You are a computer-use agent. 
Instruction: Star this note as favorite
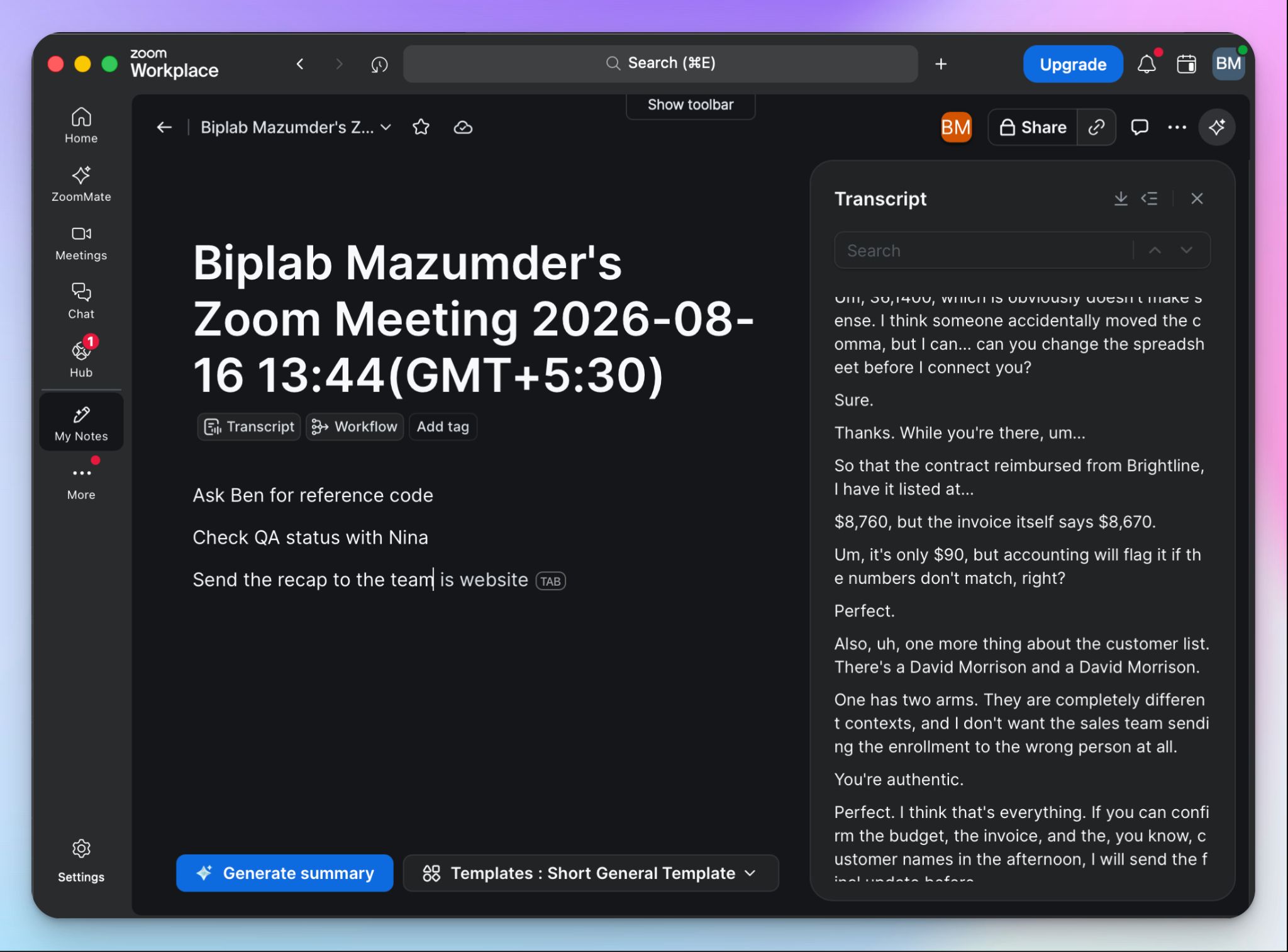pos(421,127)
